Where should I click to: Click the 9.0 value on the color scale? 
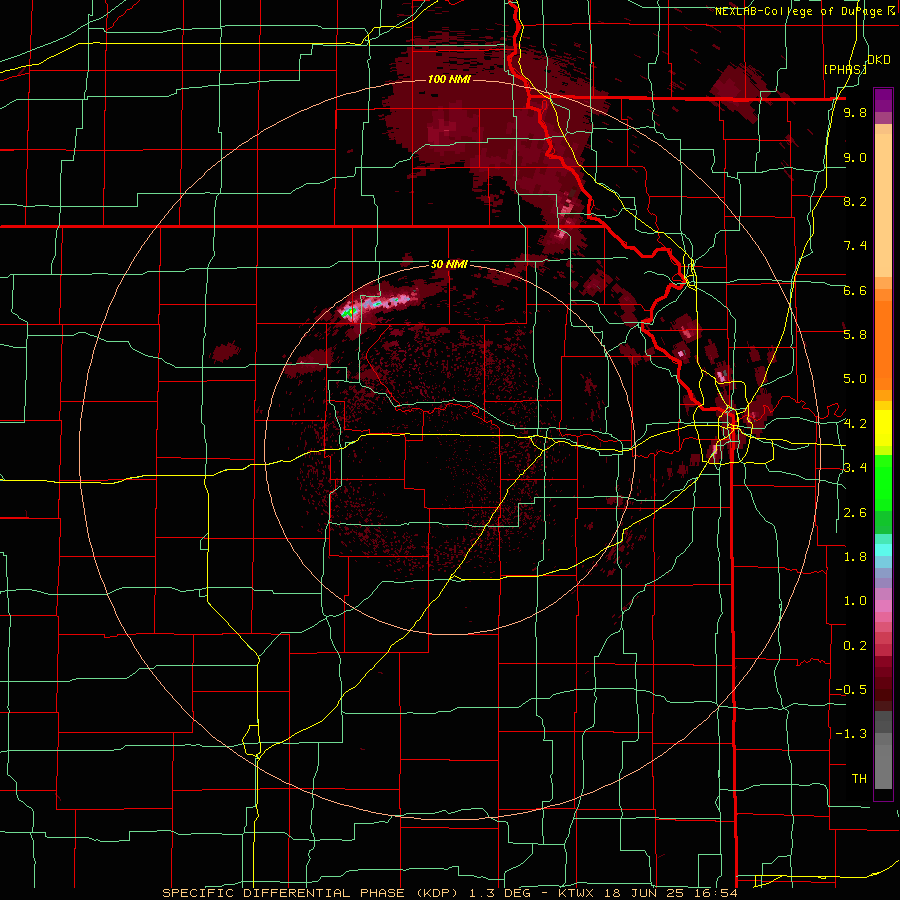coord(855,157)
